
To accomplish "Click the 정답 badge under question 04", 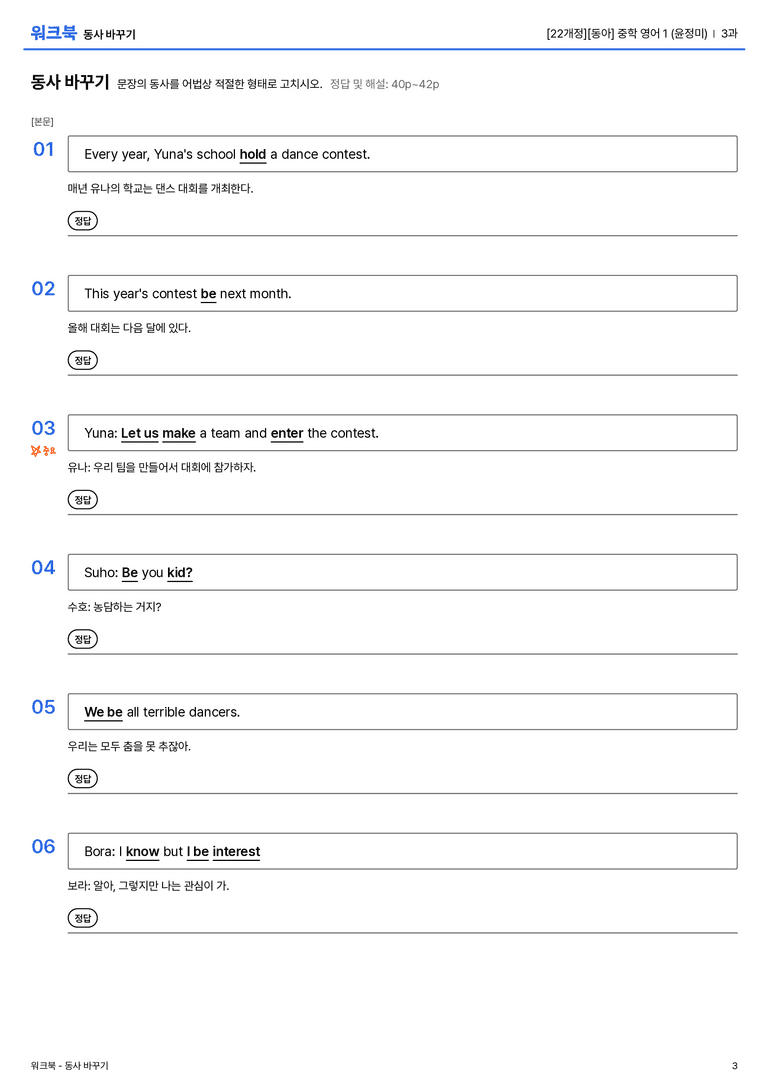I will pos(82,638).
